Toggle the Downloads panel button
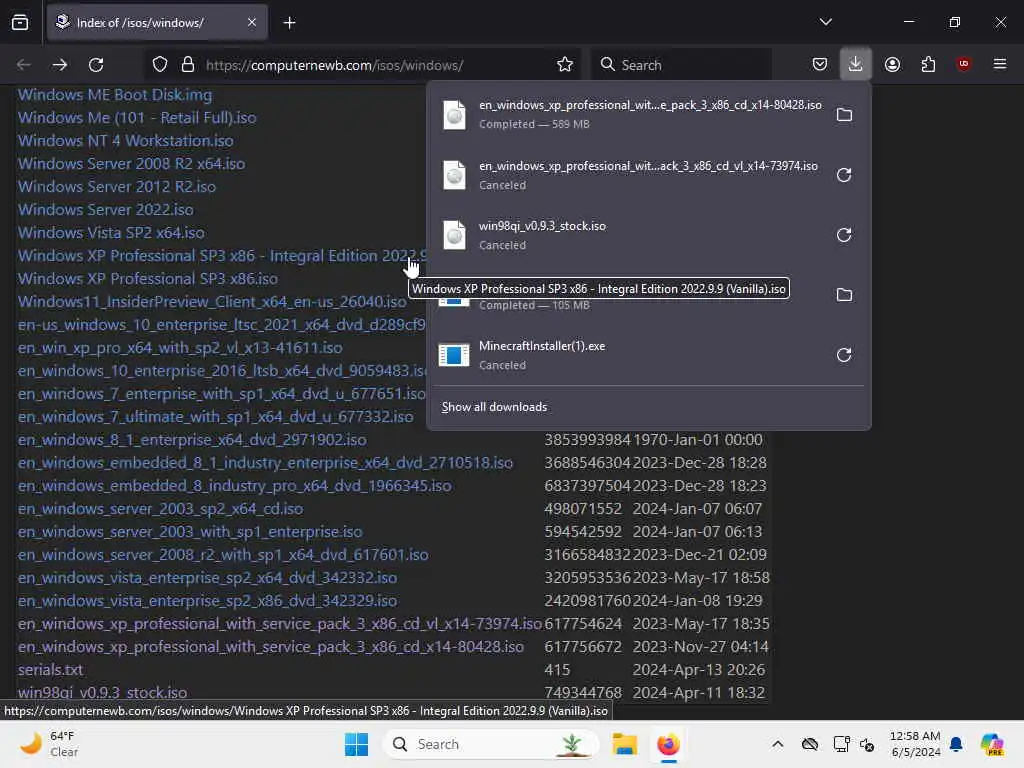 [856, 64]
